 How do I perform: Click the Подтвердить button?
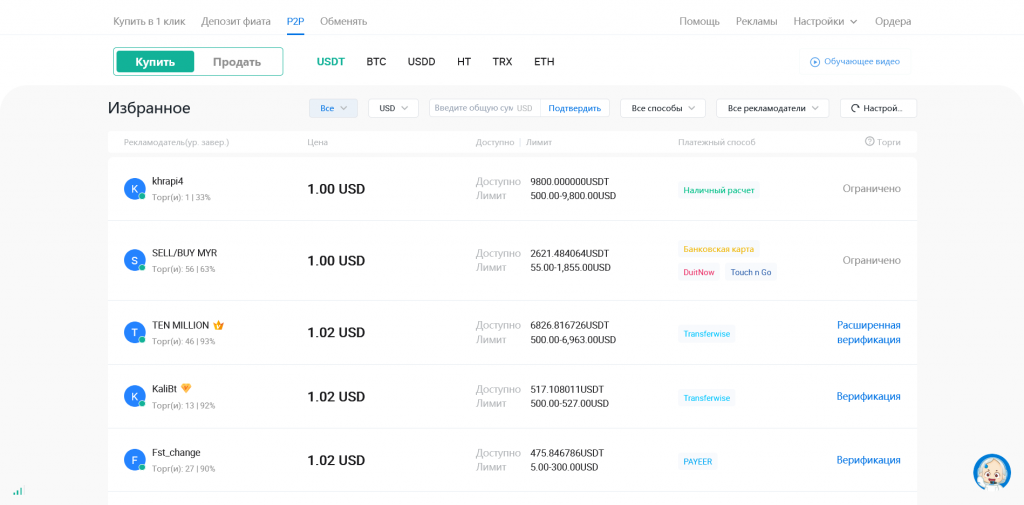575,108
